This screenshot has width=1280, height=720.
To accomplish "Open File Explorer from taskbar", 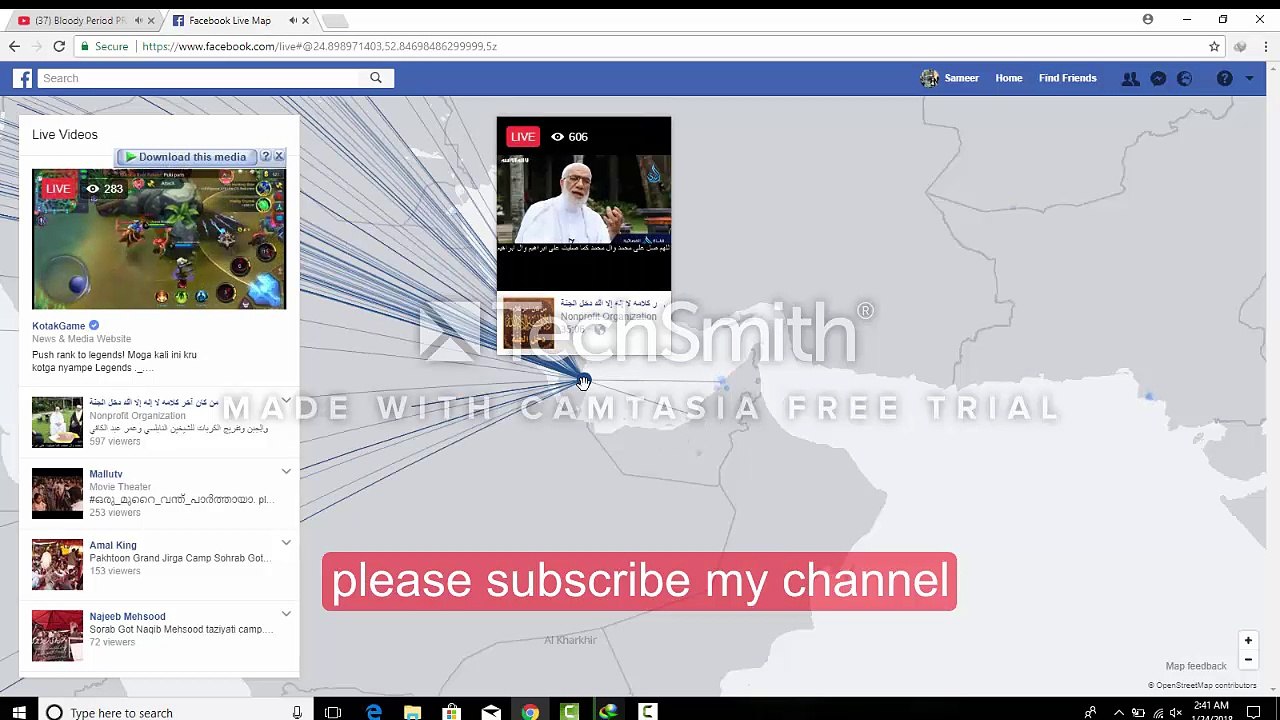I will tap(412, 712).
